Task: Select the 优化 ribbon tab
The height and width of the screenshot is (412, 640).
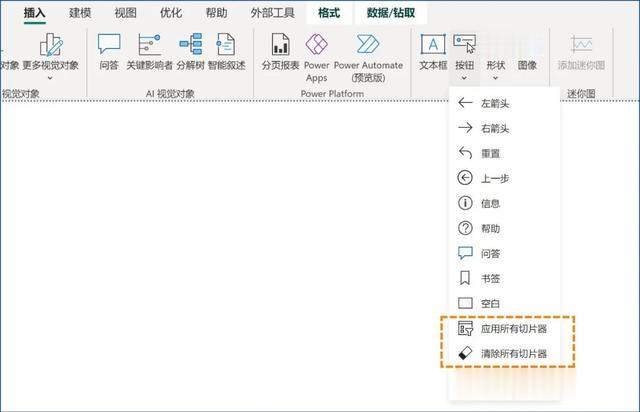Action: [x=171, y=13]
